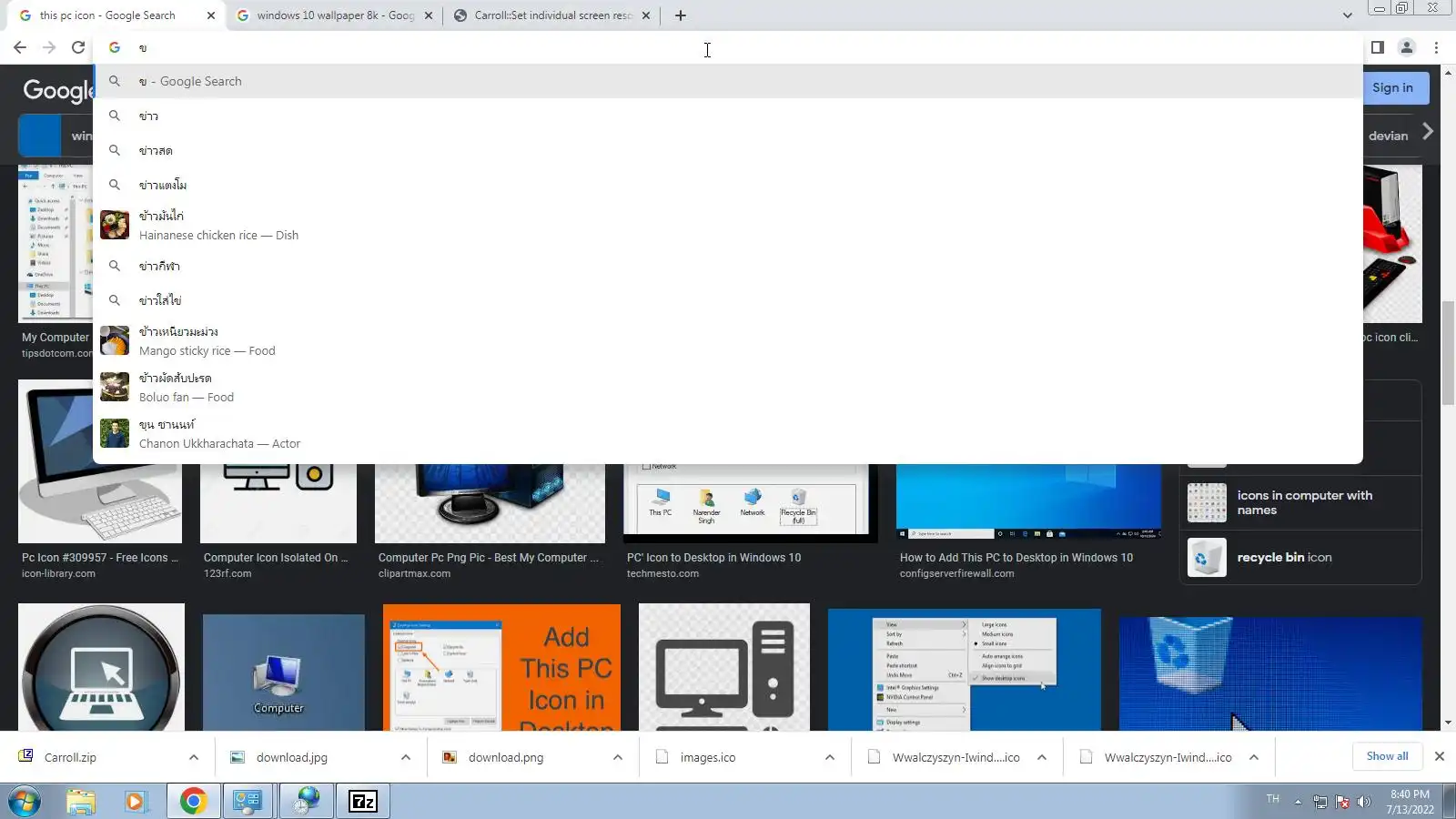
Task: Click the network tray icon
Action: click(x=1320, y=802)
